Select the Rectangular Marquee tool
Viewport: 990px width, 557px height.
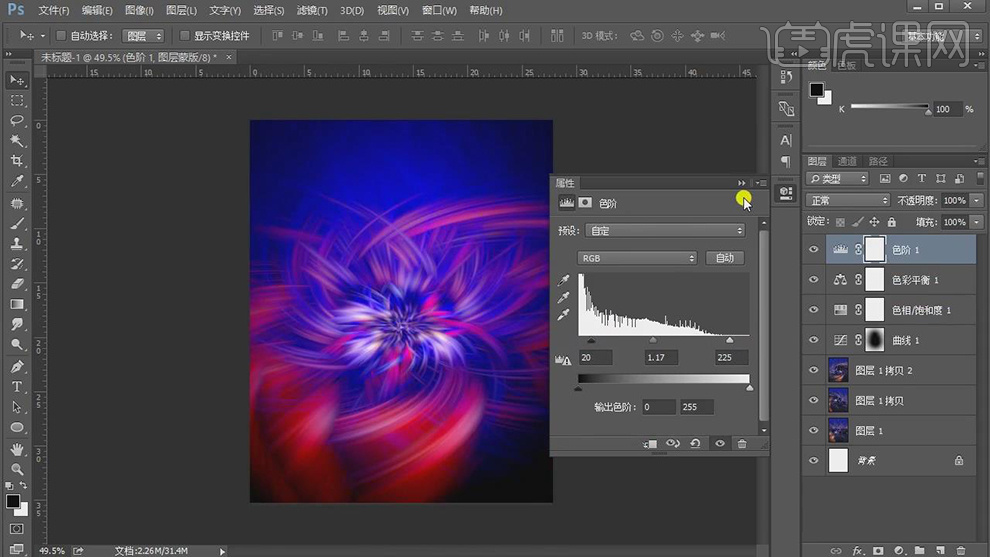(x=17, y=100)
